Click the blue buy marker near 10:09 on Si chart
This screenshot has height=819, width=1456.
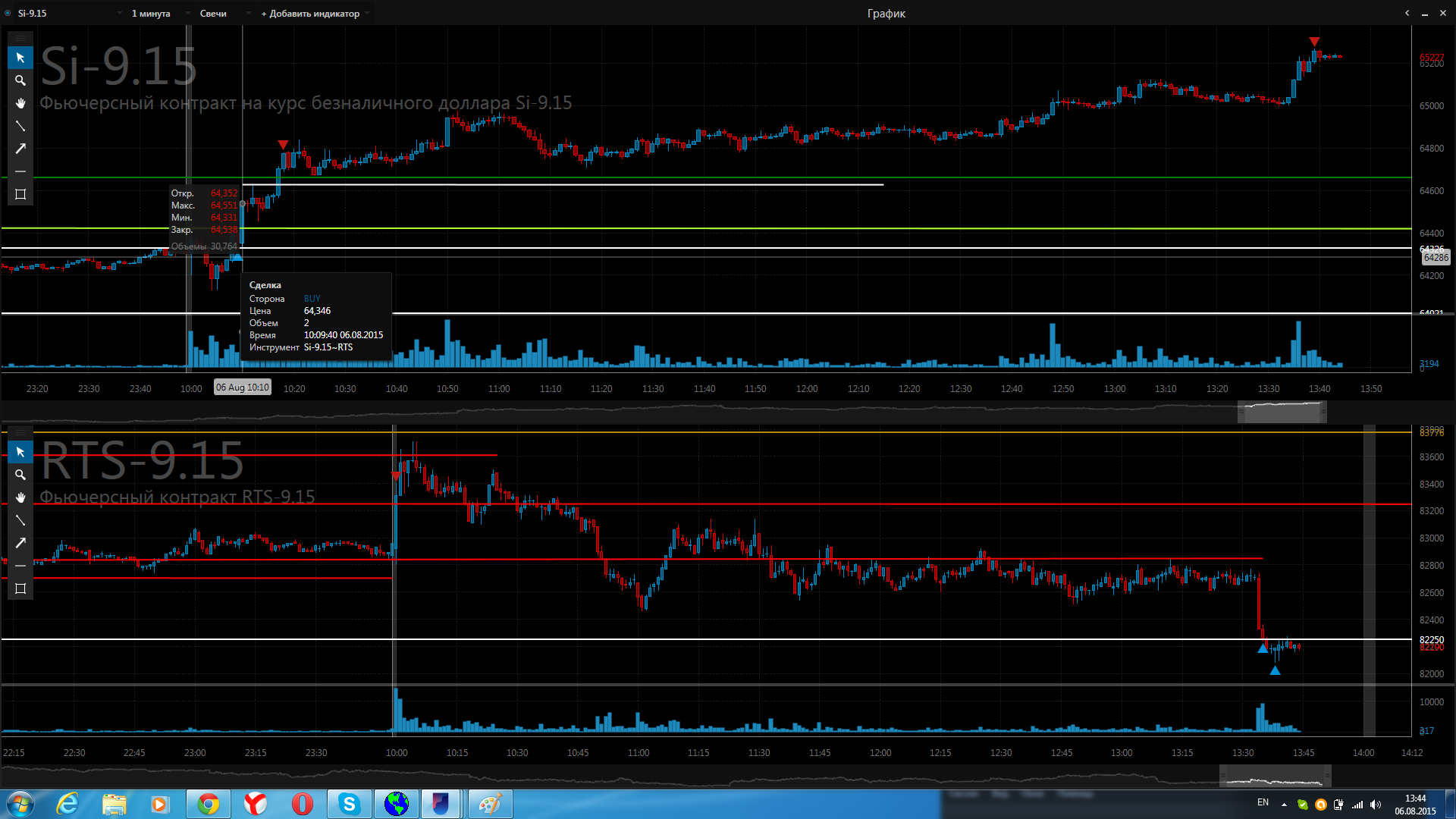tap(237, 257)
